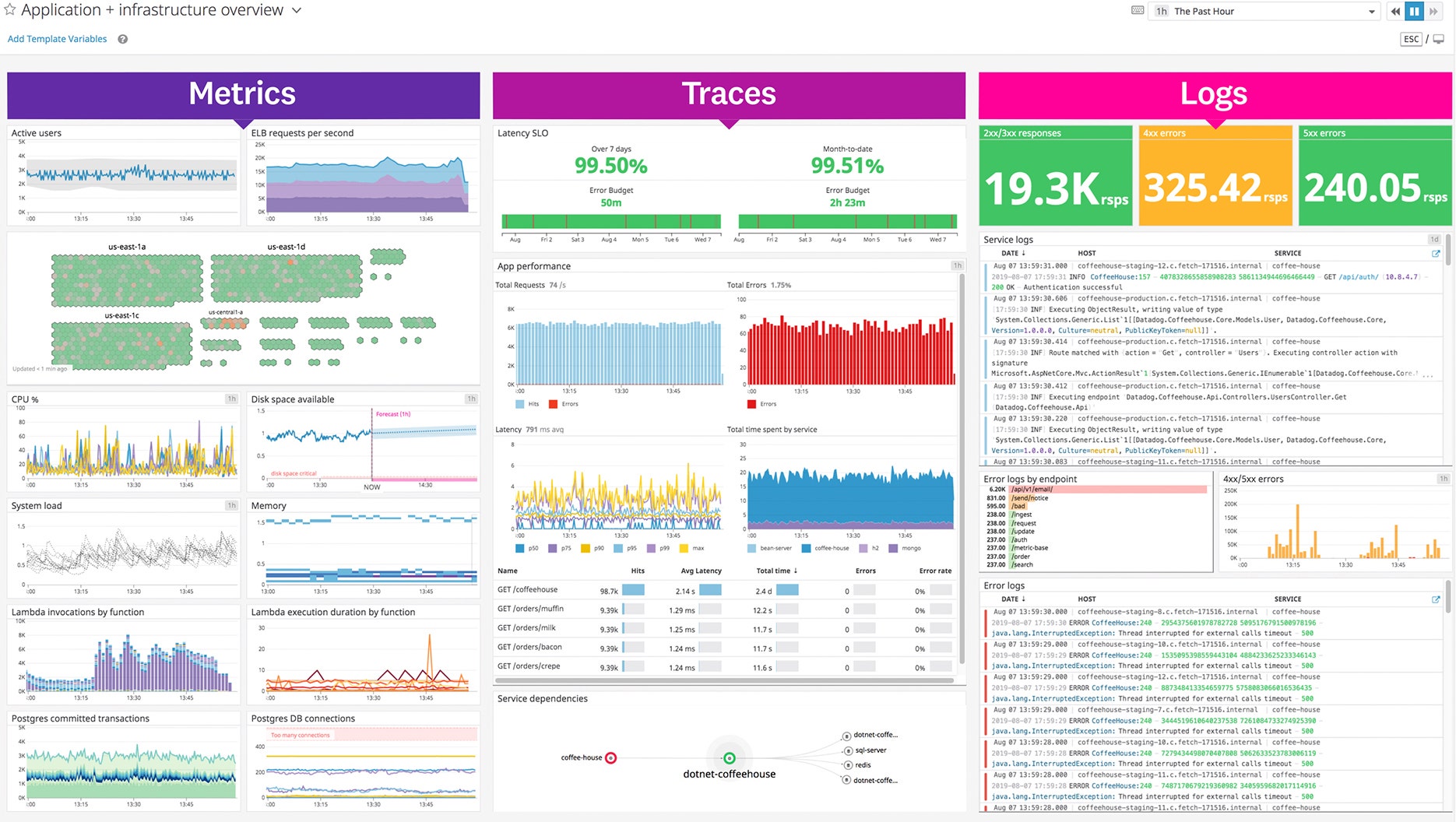Screen dimensions: 1456x822
Task: Click the rewind time frame button
Action: coord(1395,11)
